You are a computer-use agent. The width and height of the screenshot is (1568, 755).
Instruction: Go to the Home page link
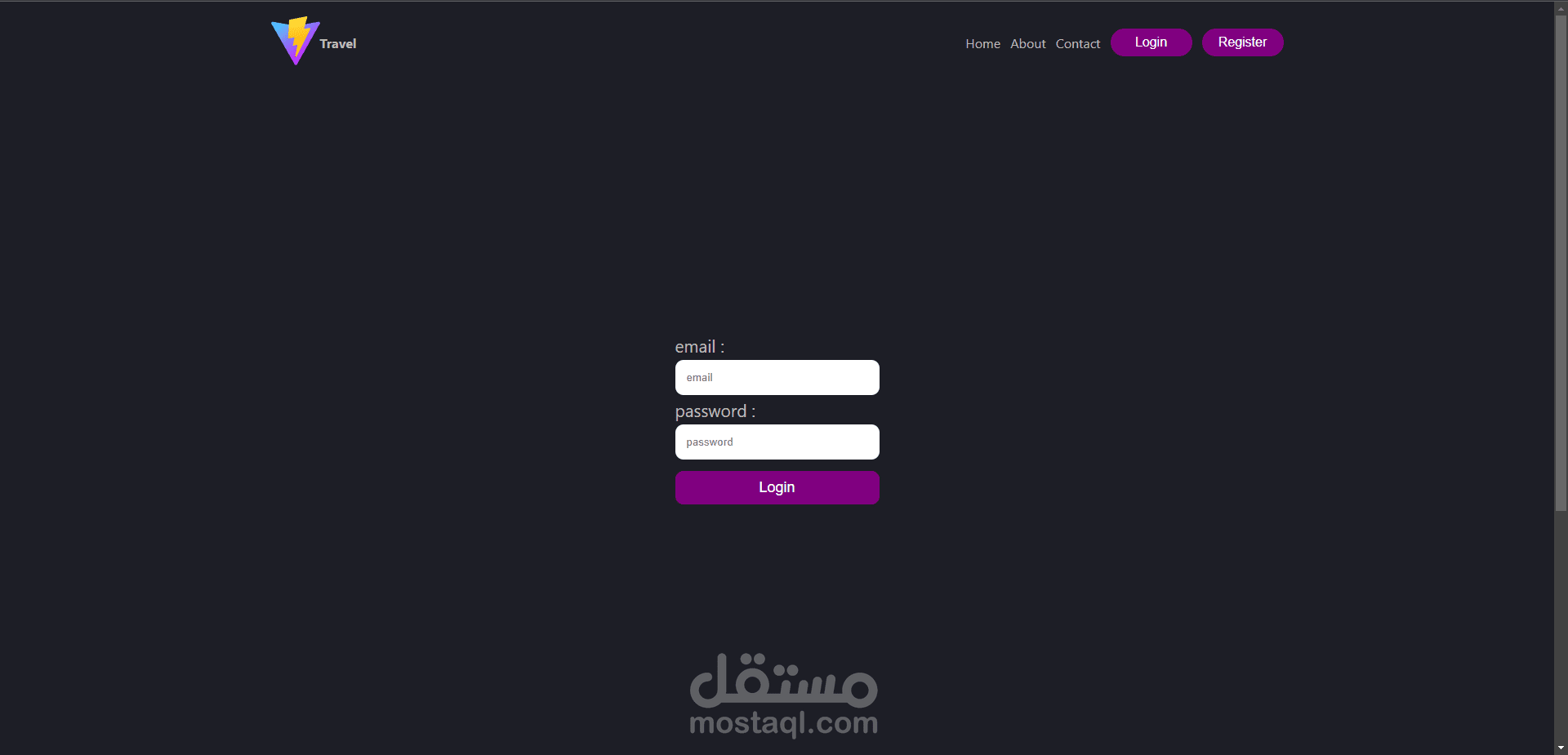(982, 44)
